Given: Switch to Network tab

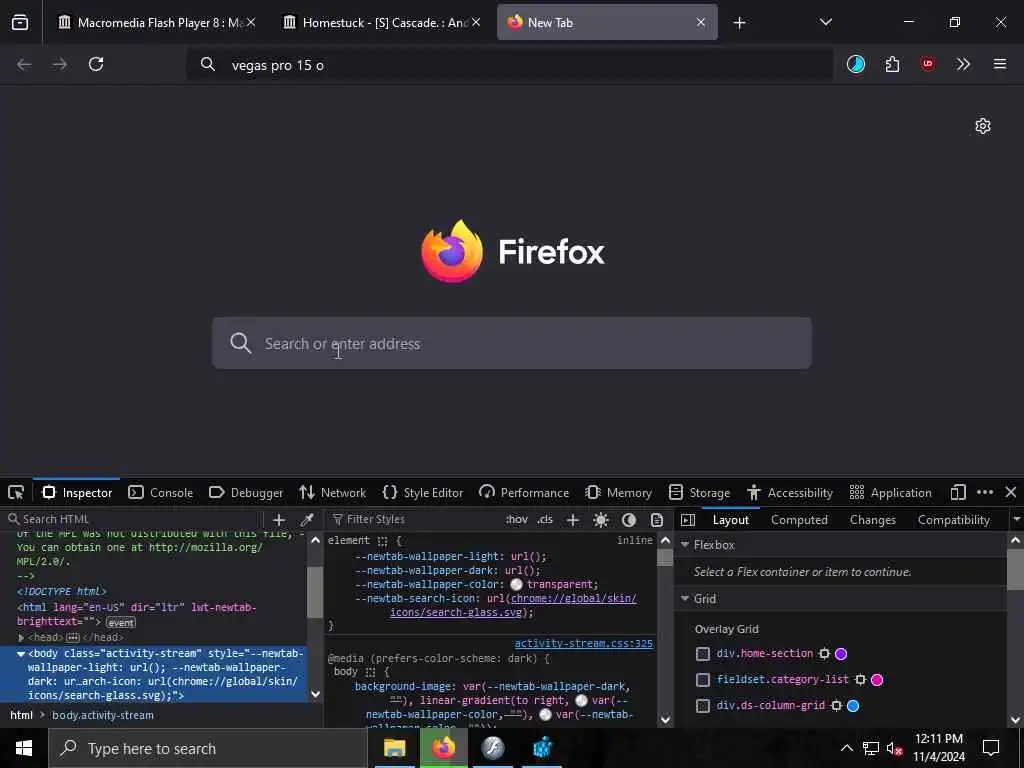Looking at the screenshot, I should click(x=332, y=492).
